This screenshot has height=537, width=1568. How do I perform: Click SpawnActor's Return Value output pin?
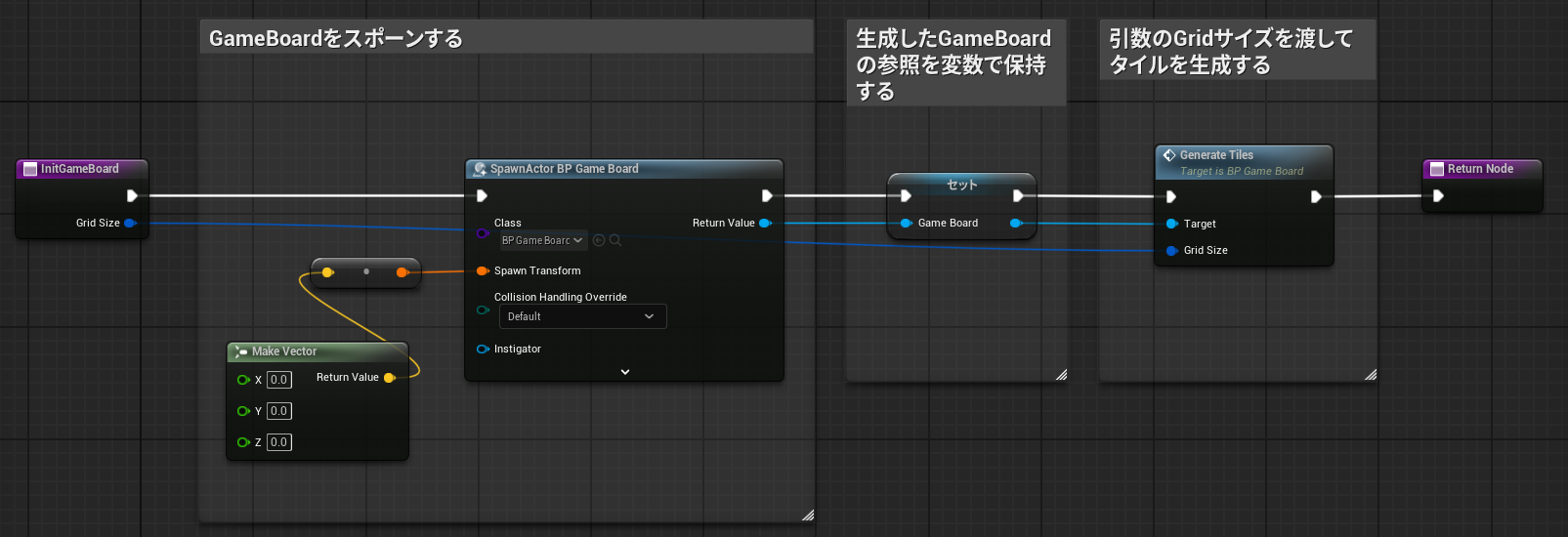pyautogui.click(x=765, y=223)
